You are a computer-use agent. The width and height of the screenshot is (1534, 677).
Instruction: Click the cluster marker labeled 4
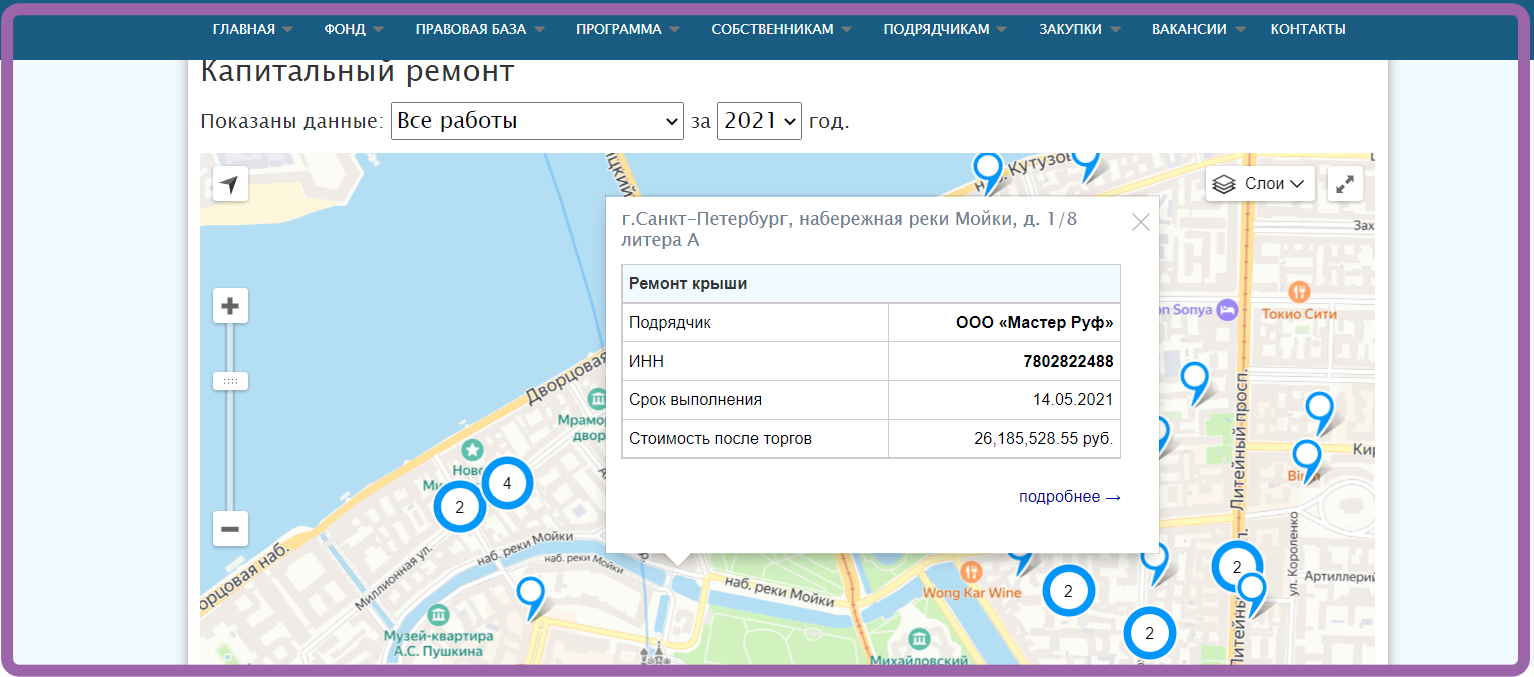(507, 484)
